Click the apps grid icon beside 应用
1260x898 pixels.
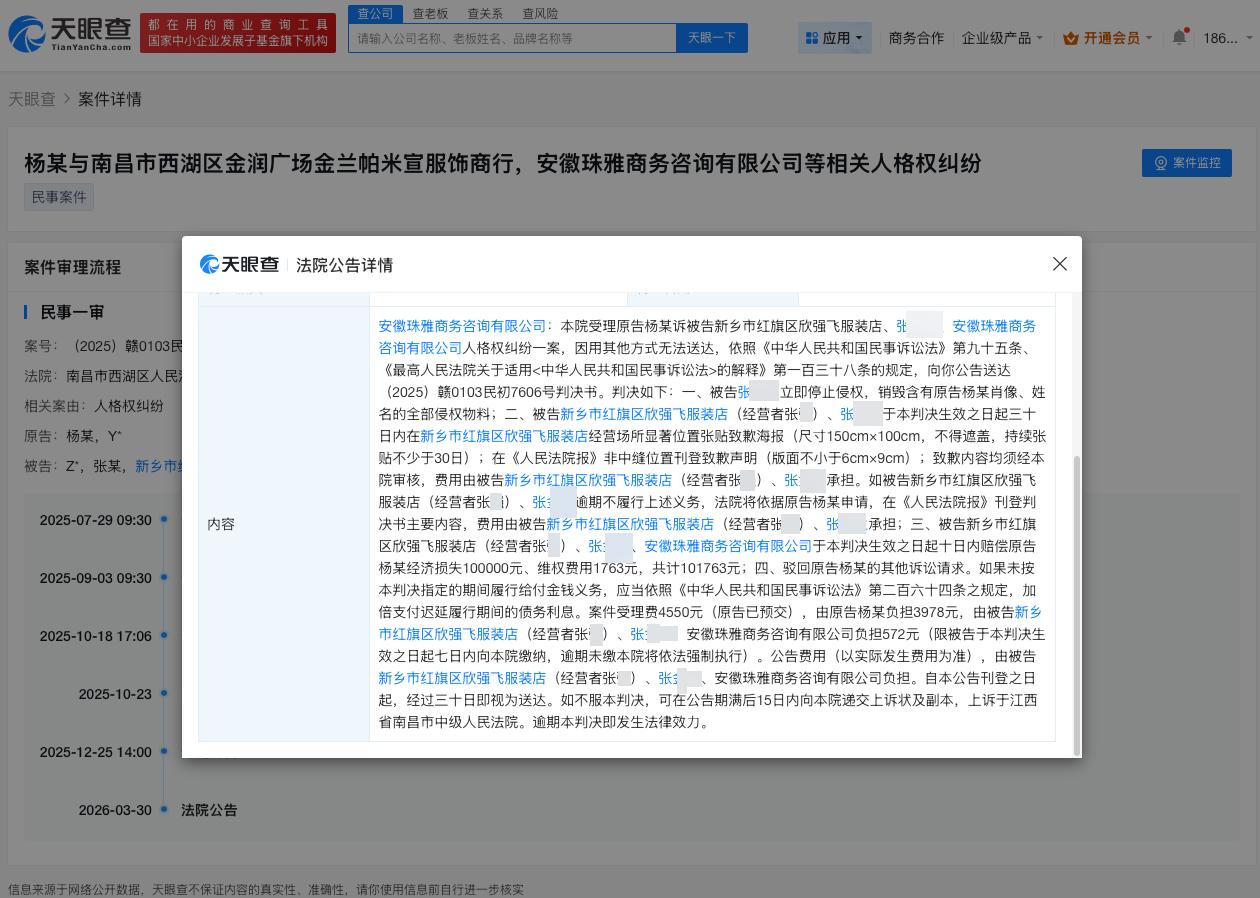point(812,37)
